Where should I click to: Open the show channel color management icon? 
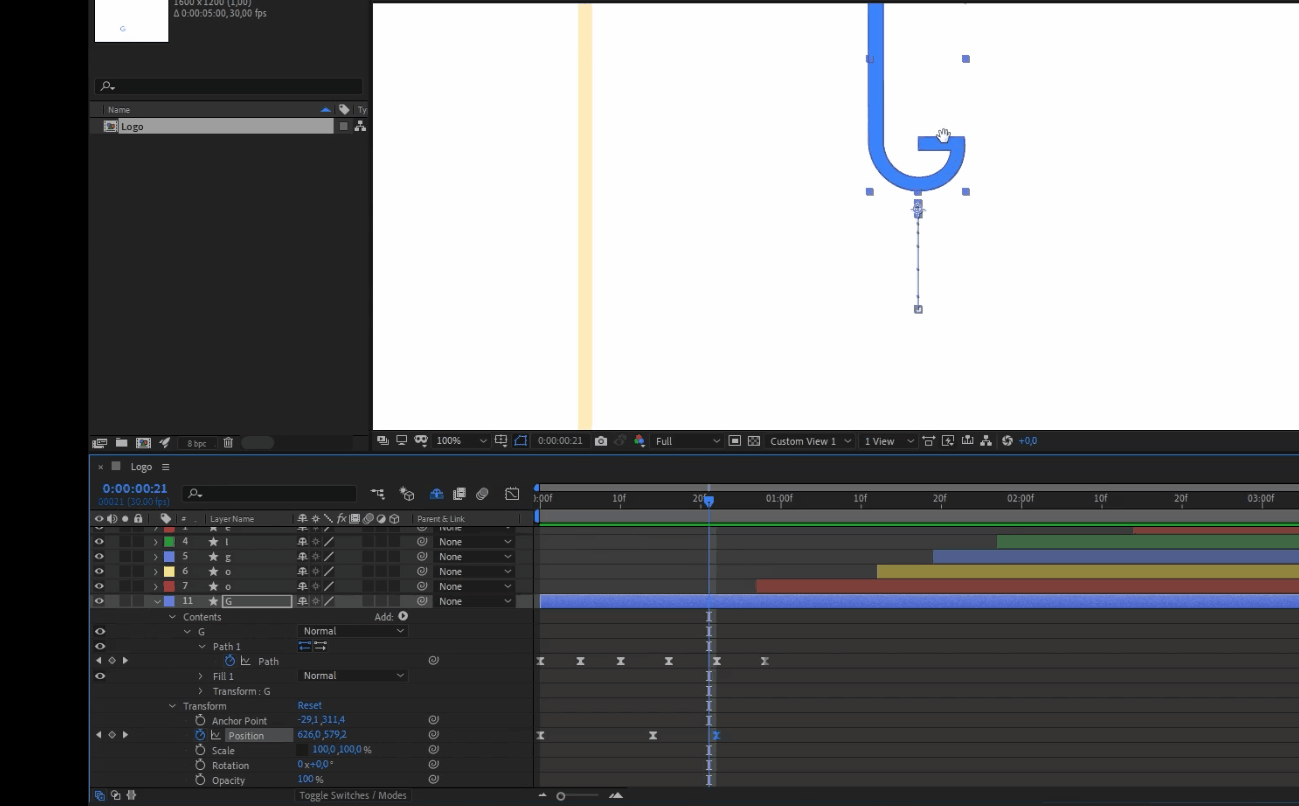coord(640,441)
